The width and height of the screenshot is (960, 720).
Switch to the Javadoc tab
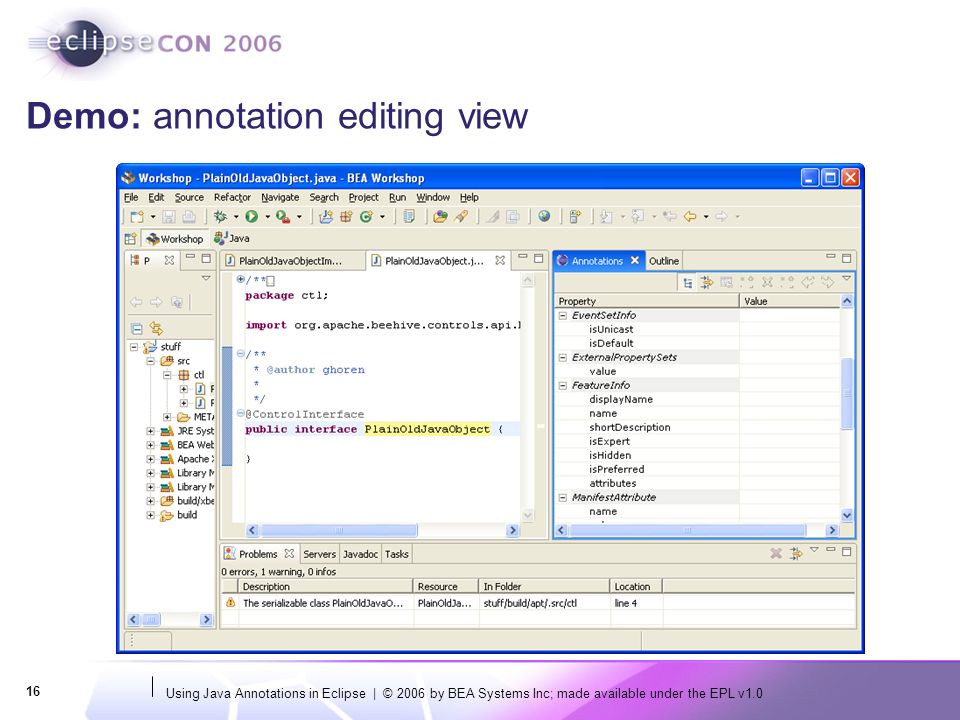[x=360, y=554]
